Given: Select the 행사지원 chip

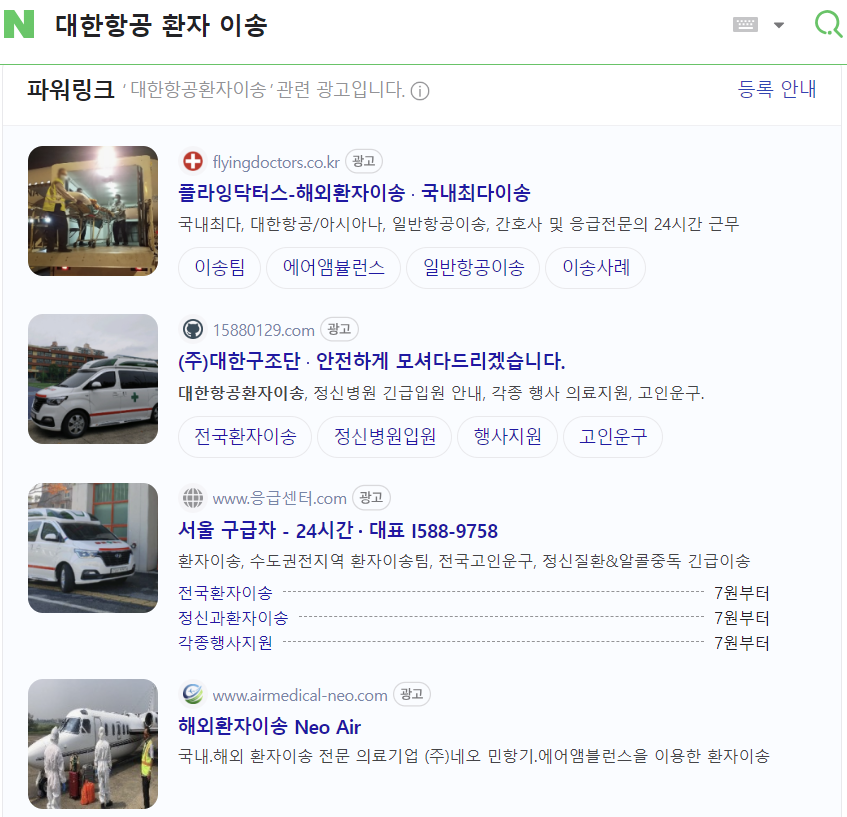Looking at the screenshot, I should [x=507, y=436].
